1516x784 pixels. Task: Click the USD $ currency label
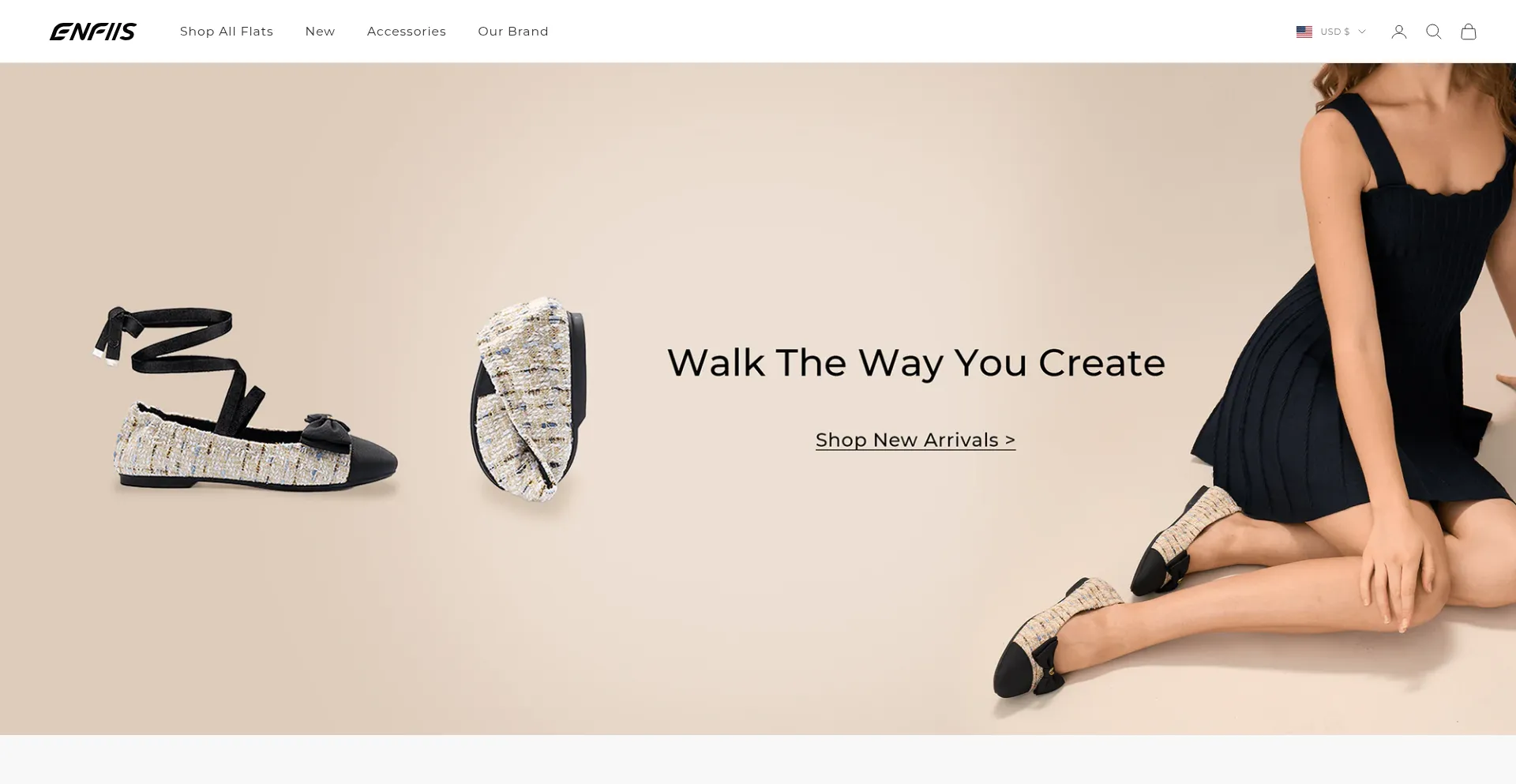click(x=1335, y=32)
